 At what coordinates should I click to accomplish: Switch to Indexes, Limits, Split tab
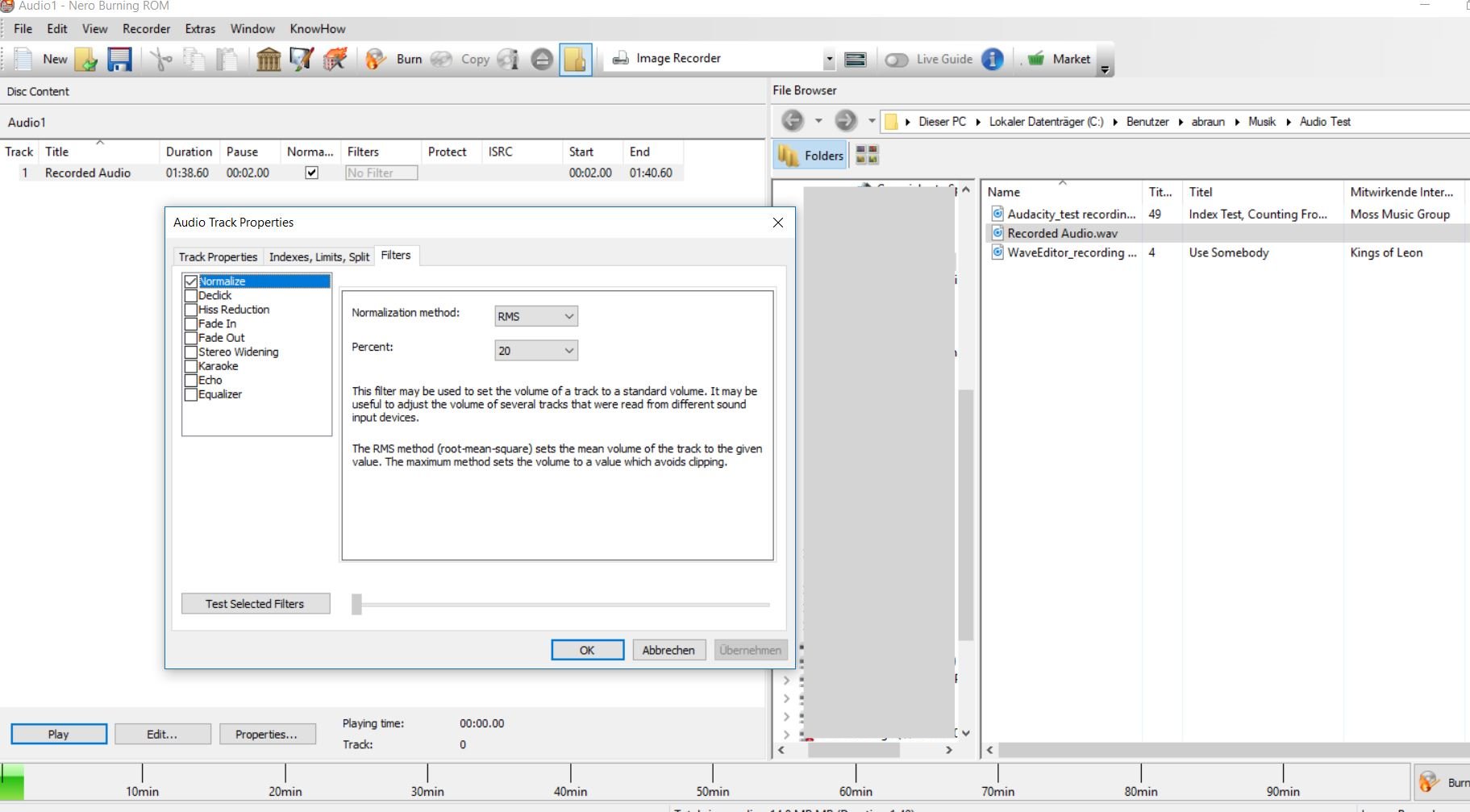[x=319, y=256]
